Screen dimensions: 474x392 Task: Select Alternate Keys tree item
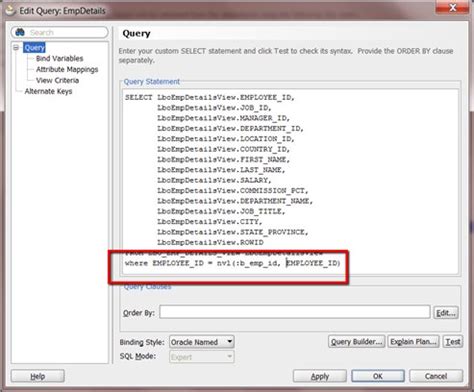(x=48, y=91)
